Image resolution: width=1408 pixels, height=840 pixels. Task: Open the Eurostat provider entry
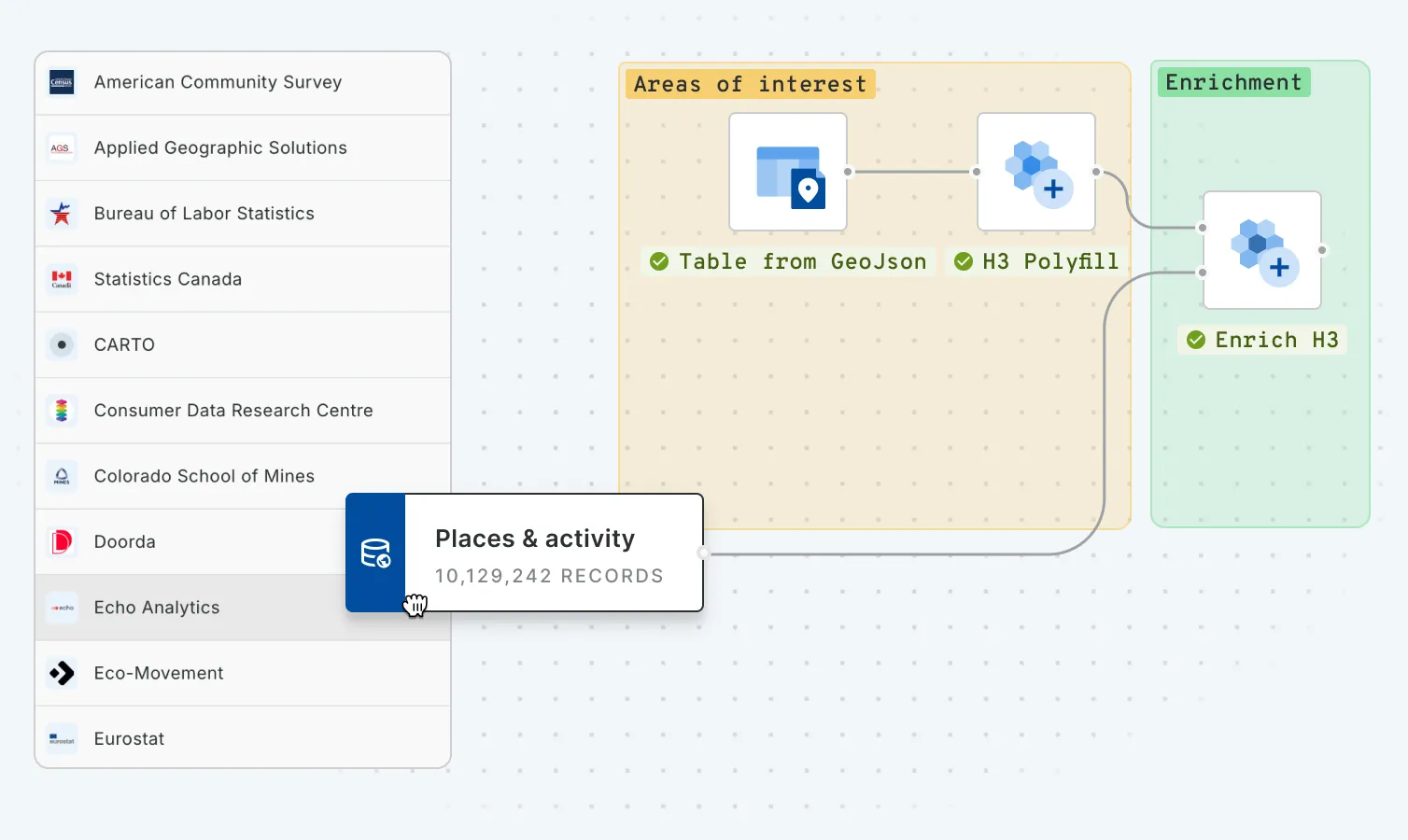tap(129, 739)
